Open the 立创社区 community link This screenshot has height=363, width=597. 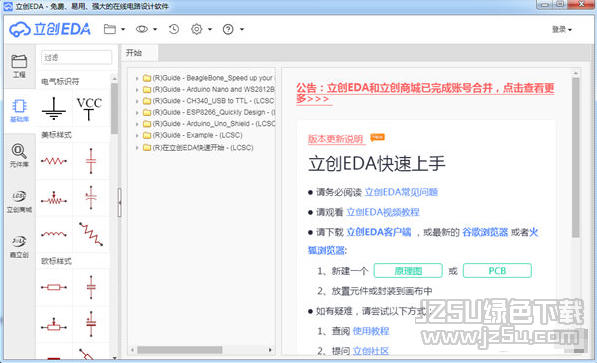tap(371, 351)
